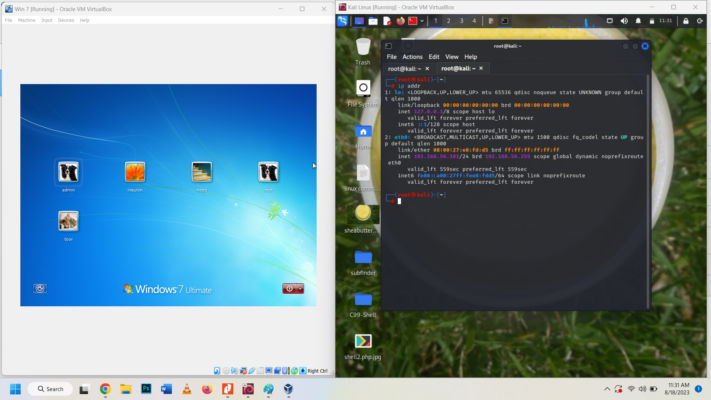Click the Kali panel clock showing 11:31
The height and width of the screenshot is (400, 711).
coord(666,21)
